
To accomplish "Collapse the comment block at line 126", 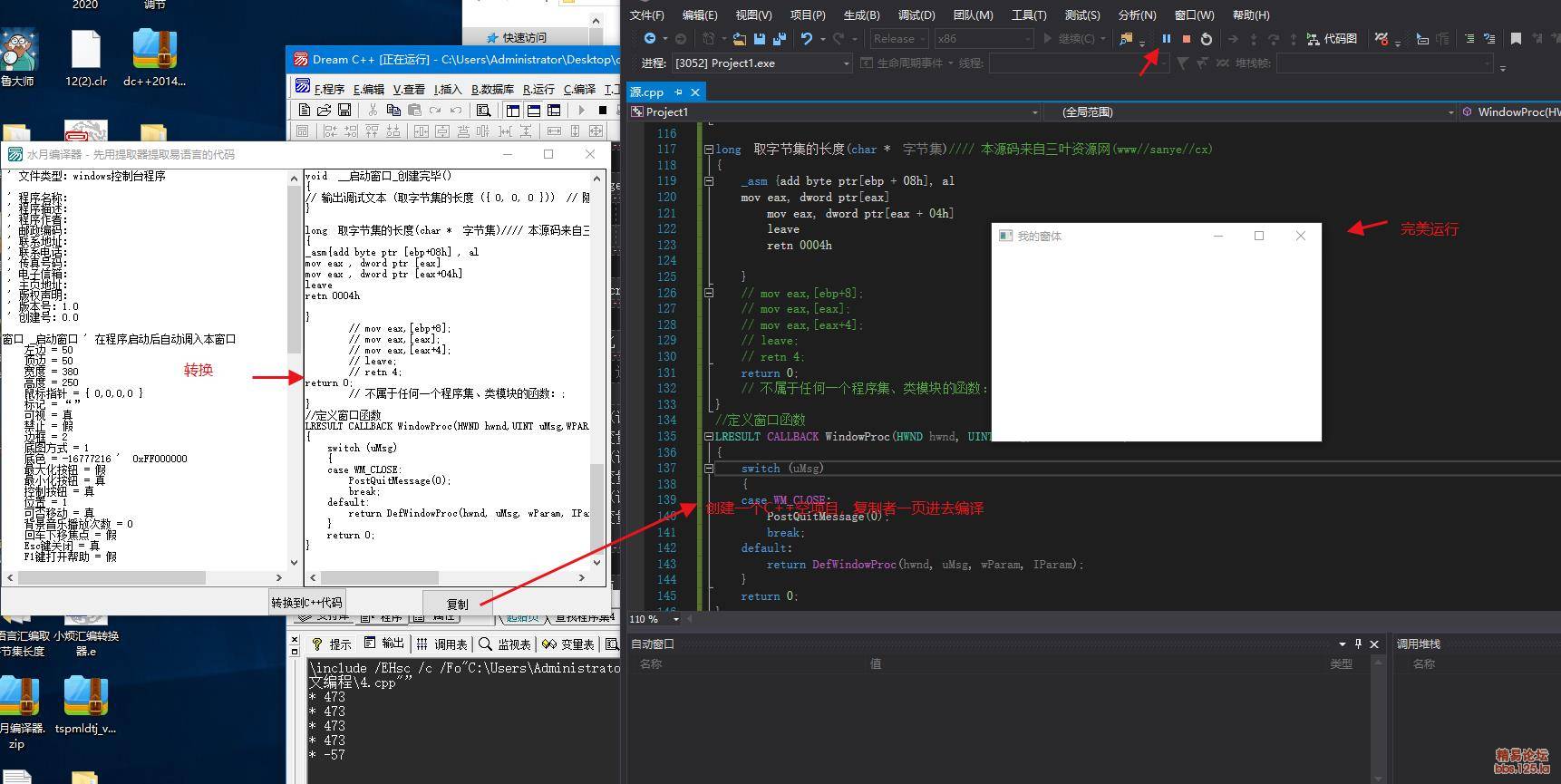I will 709,293.
